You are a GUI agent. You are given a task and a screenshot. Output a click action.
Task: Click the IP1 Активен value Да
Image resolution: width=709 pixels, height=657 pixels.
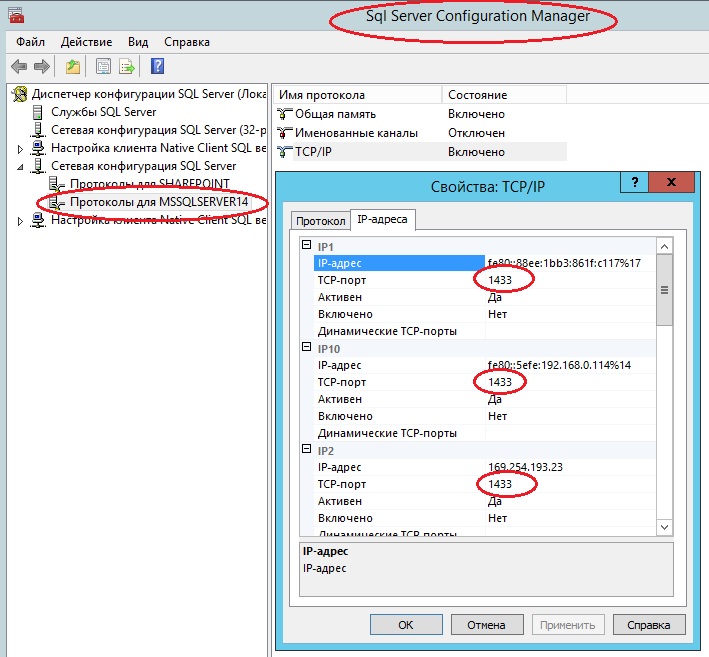click(x=495, y=298)
